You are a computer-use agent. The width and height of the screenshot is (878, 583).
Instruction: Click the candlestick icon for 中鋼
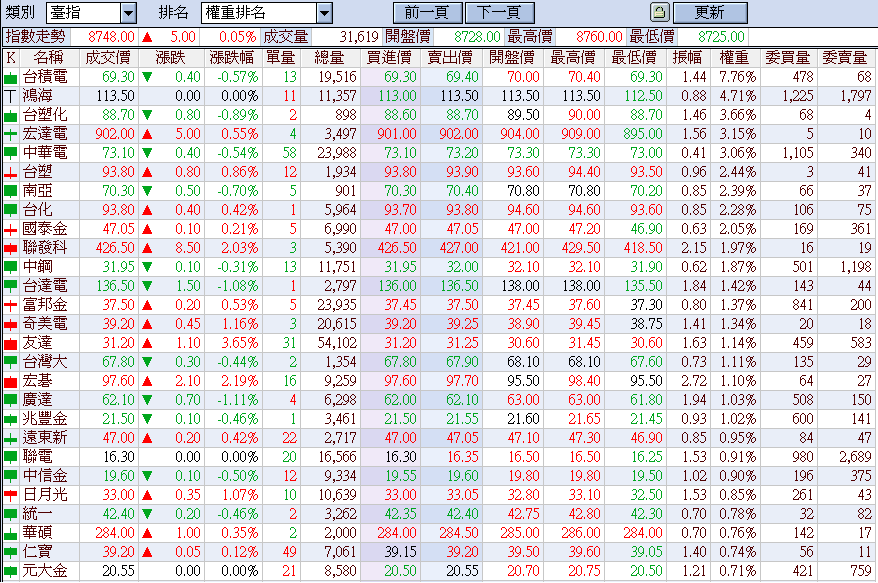pos(11,267)
